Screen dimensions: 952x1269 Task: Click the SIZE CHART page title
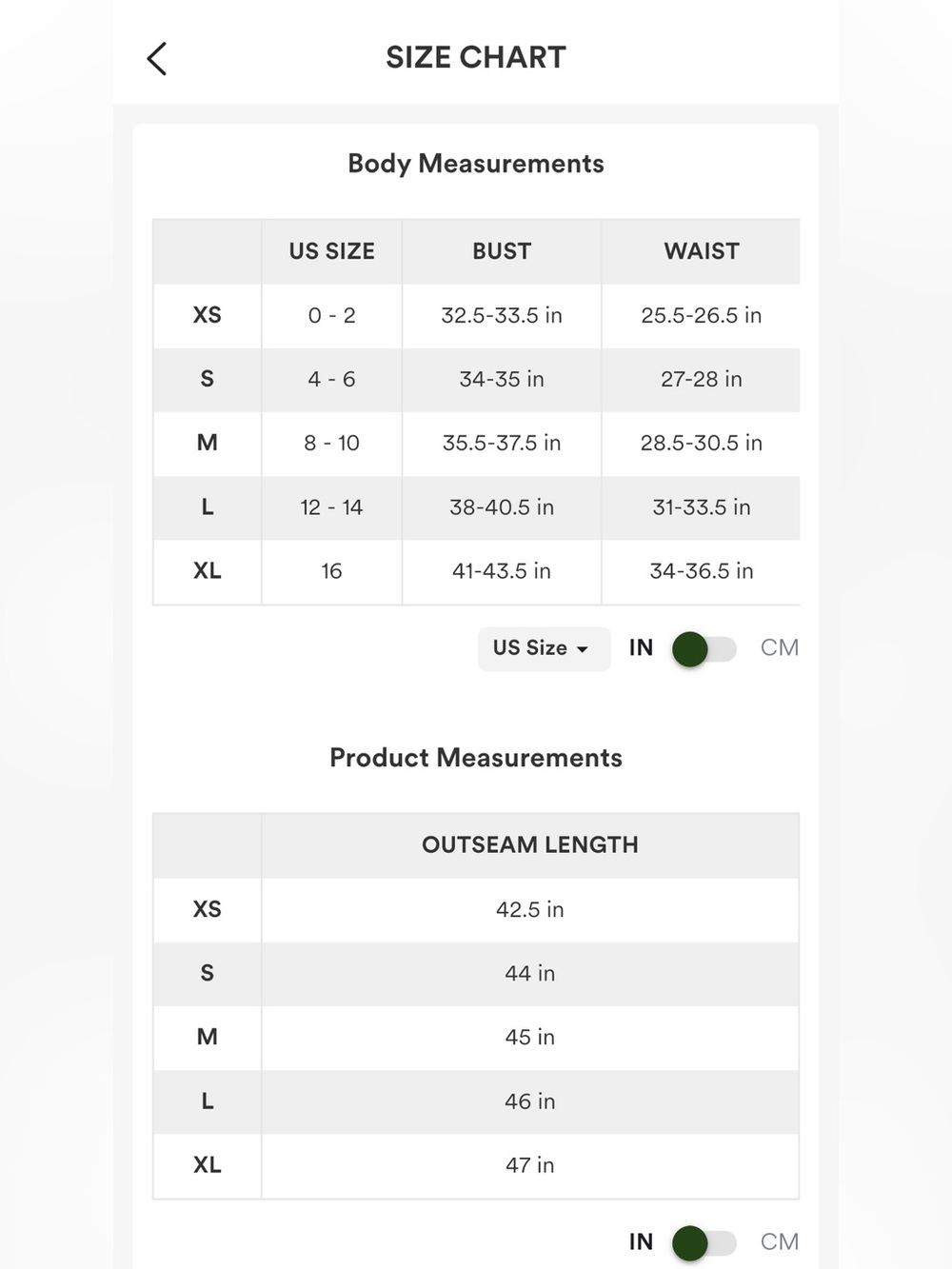476,57
